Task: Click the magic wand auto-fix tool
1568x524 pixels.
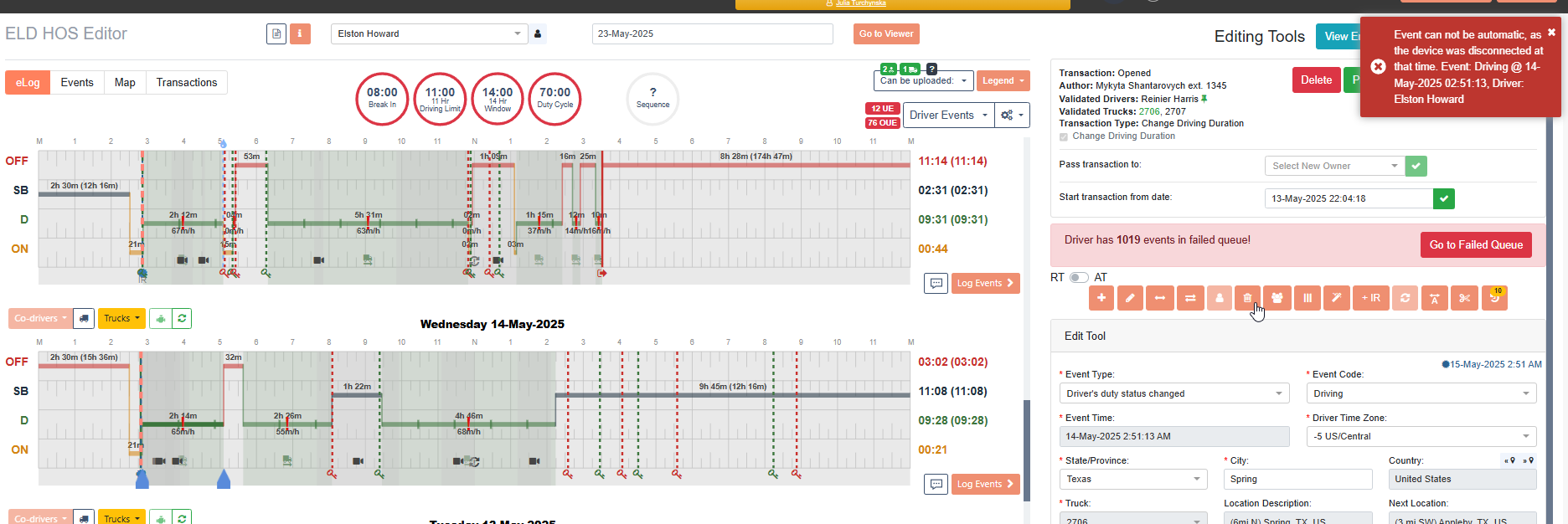Action: 1337,298
